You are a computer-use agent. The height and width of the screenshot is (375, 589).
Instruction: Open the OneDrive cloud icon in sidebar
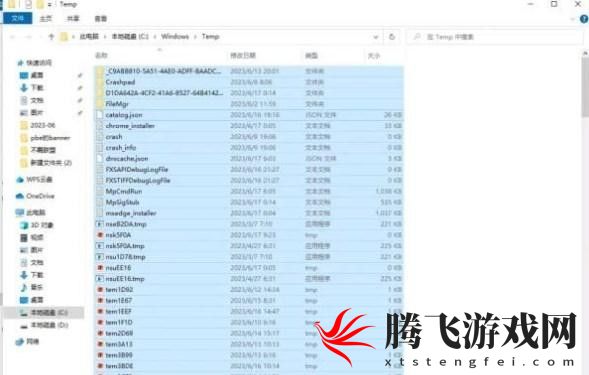[20, 196]
